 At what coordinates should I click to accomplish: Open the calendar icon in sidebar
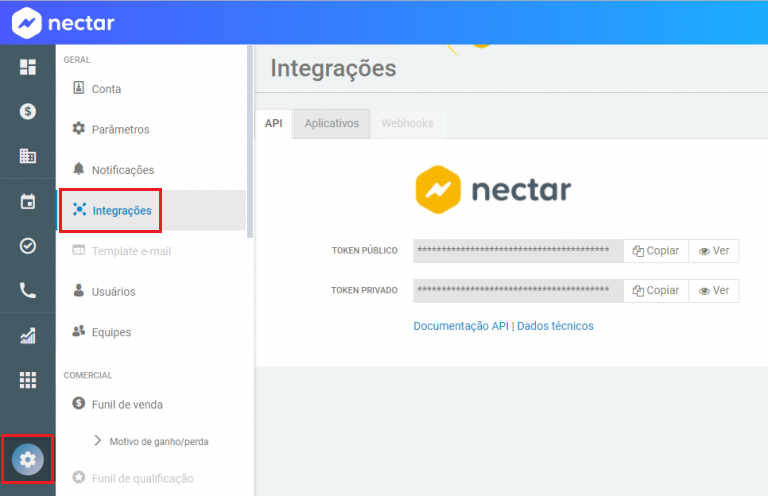tap(28, 201)
